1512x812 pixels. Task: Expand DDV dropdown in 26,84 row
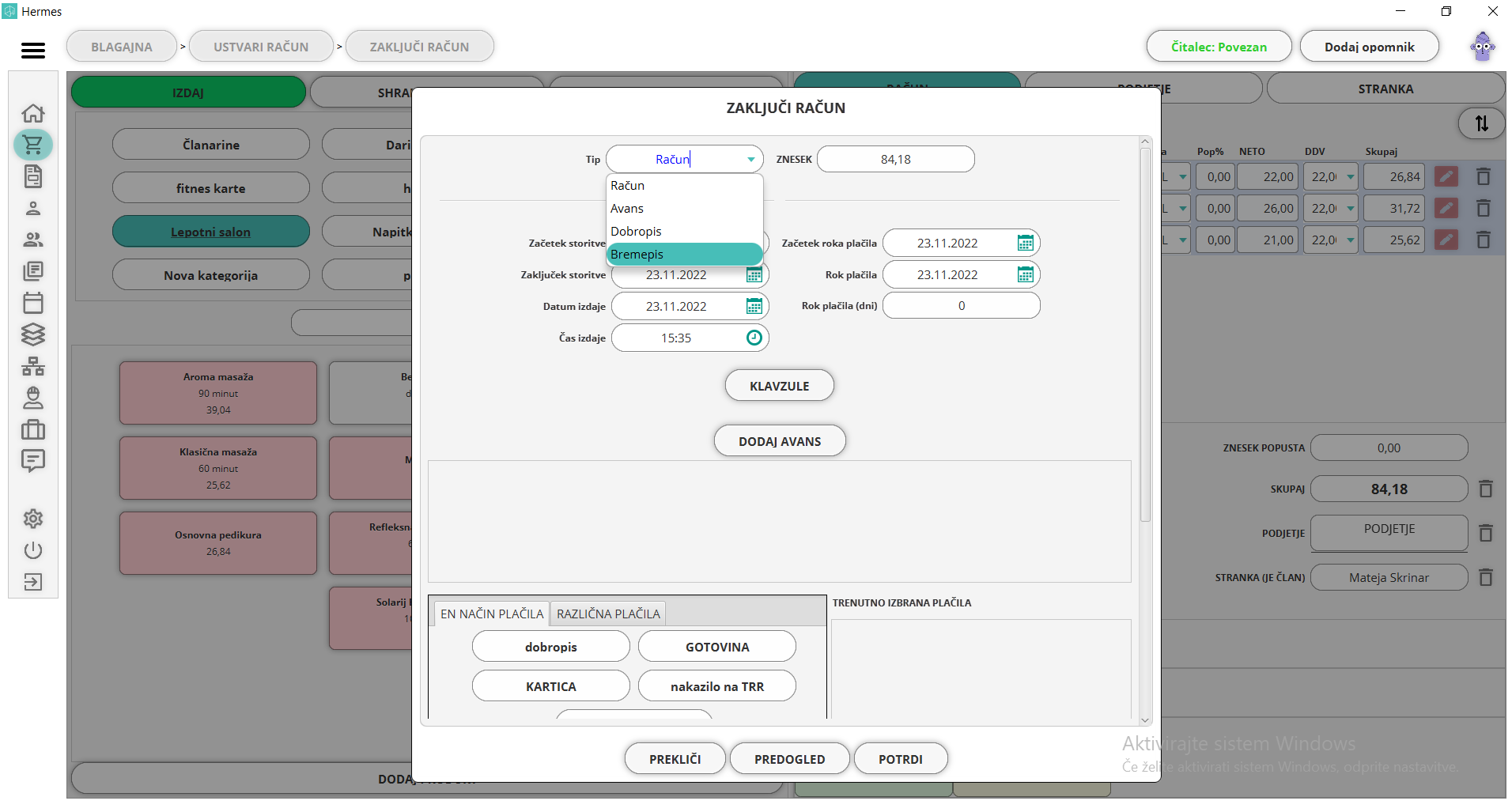[x=1351, y=177]
